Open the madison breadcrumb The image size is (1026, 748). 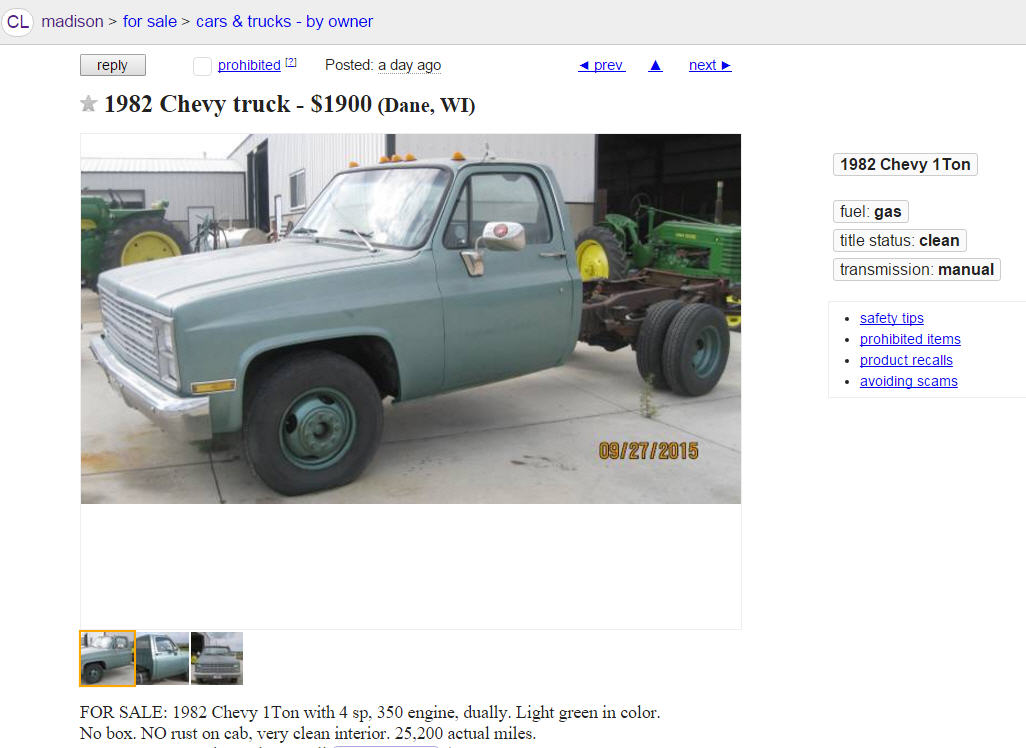[x=72, y=22]
